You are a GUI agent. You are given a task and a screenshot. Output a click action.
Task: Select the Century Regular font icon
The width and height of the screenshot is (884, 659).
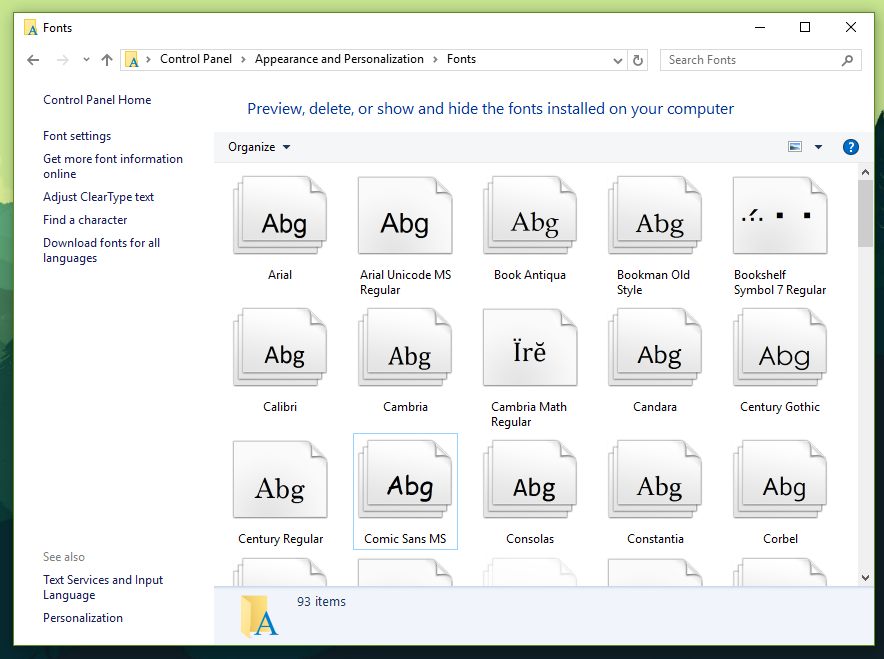pyautogui.click(x=280, y=479)
